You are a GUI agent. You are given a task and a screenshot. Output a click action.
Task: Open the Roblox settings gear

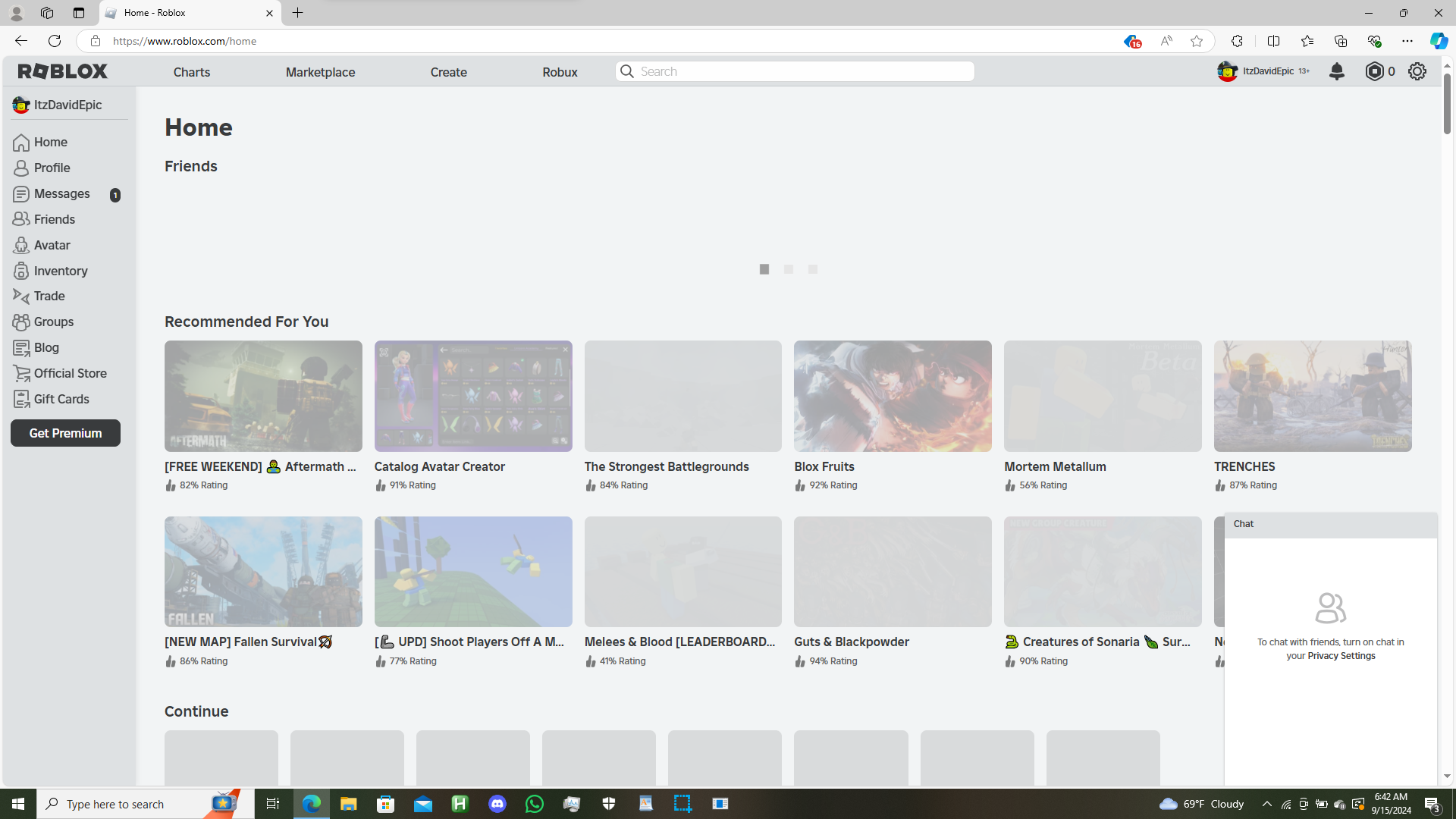tap(1417, 71)
